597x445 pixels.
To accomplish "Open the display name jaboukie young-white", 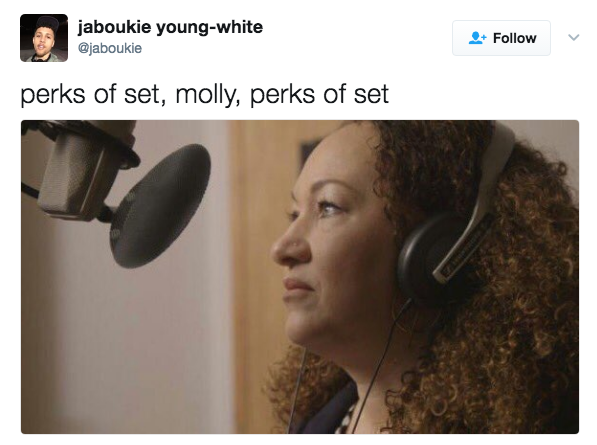I will [170, 27].
